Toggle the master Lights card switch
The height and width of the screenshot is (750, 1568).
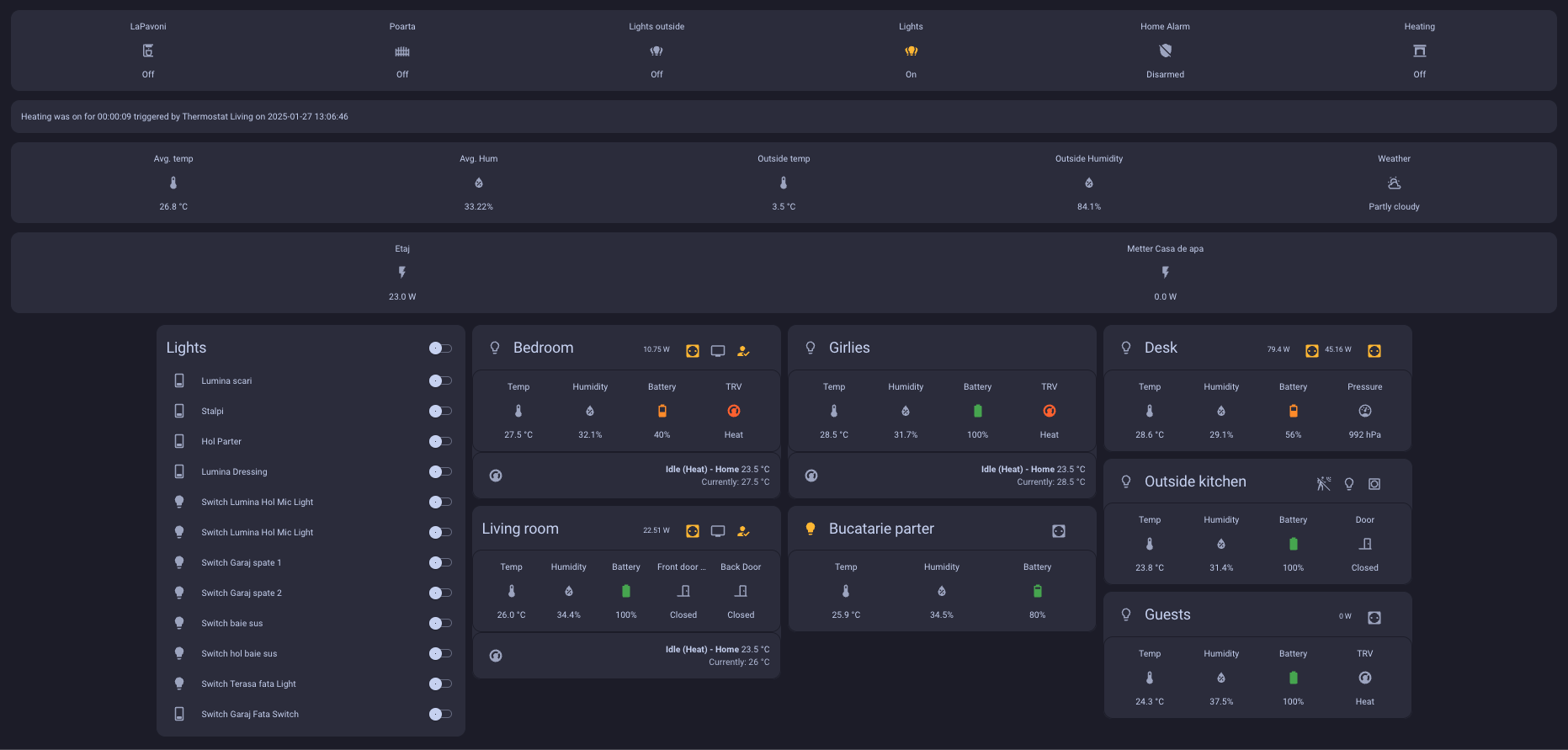[x=440, y=348]
